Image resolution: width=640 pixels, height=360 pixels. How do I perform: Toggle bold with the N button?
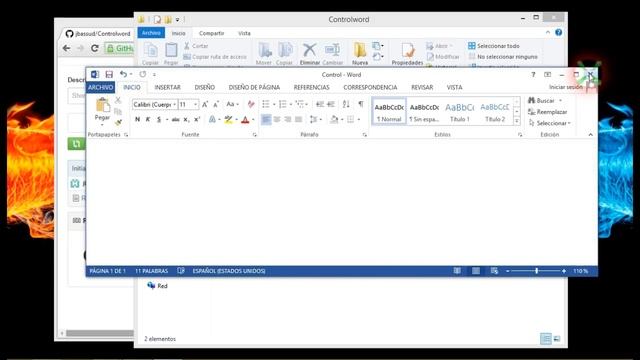pyautogui.click(x=138, y=119)
